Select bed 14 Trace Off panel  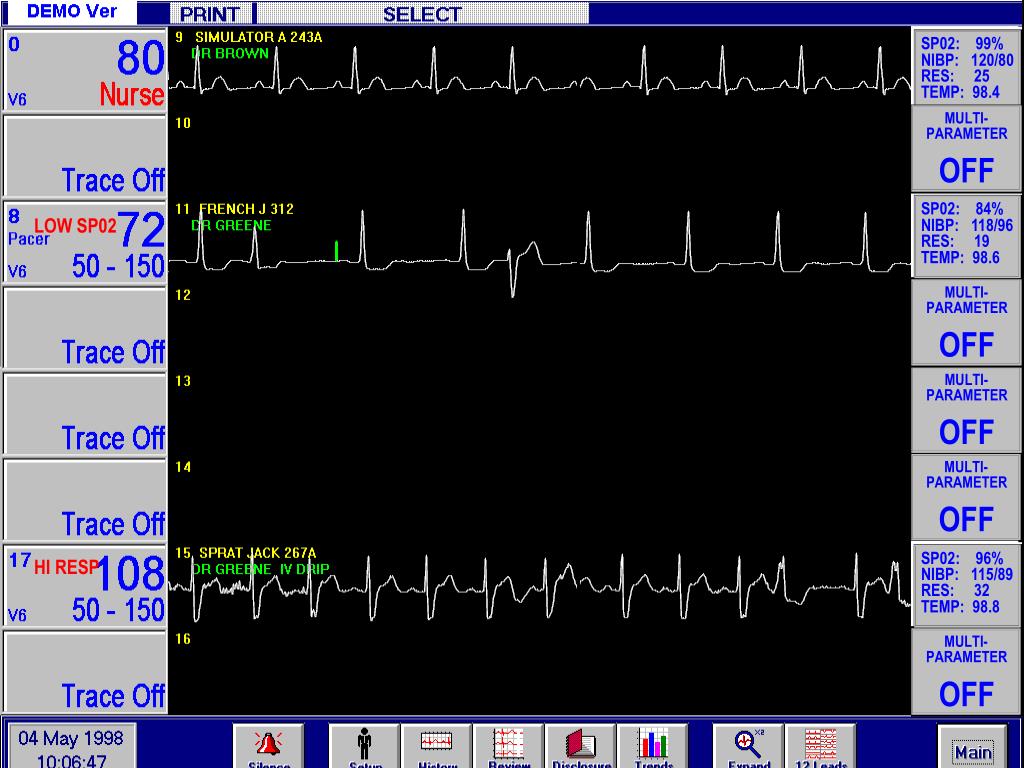point(85,500)
